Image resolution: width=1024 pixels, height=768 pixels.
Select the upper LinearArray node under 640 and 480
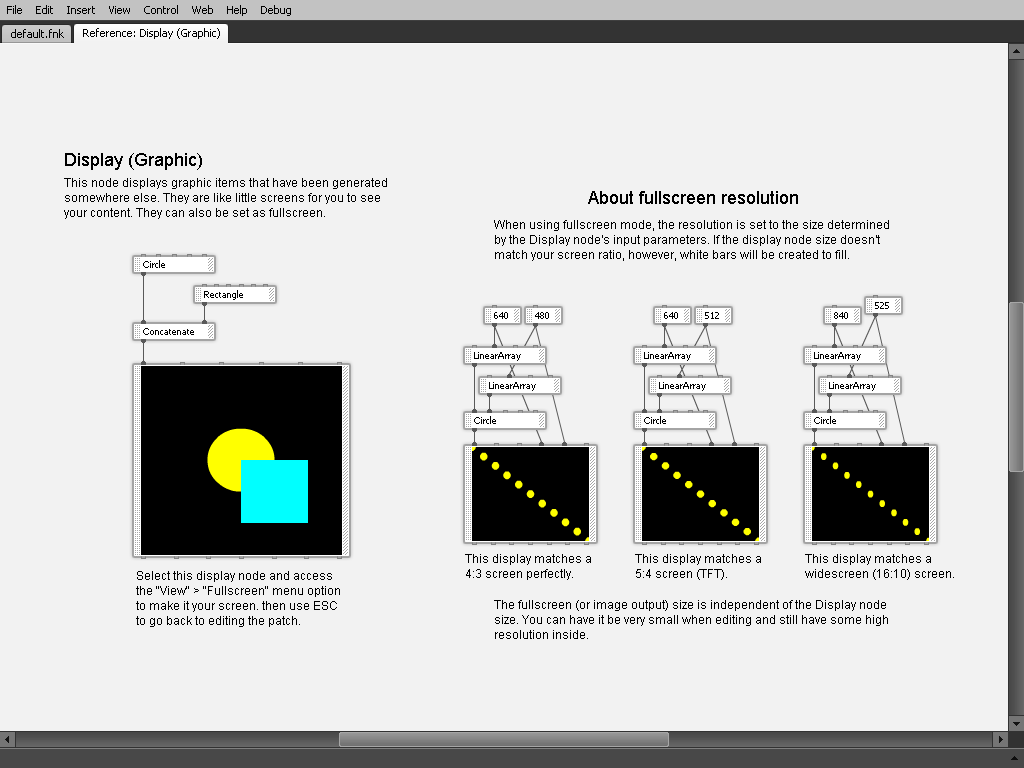[505, 356]
